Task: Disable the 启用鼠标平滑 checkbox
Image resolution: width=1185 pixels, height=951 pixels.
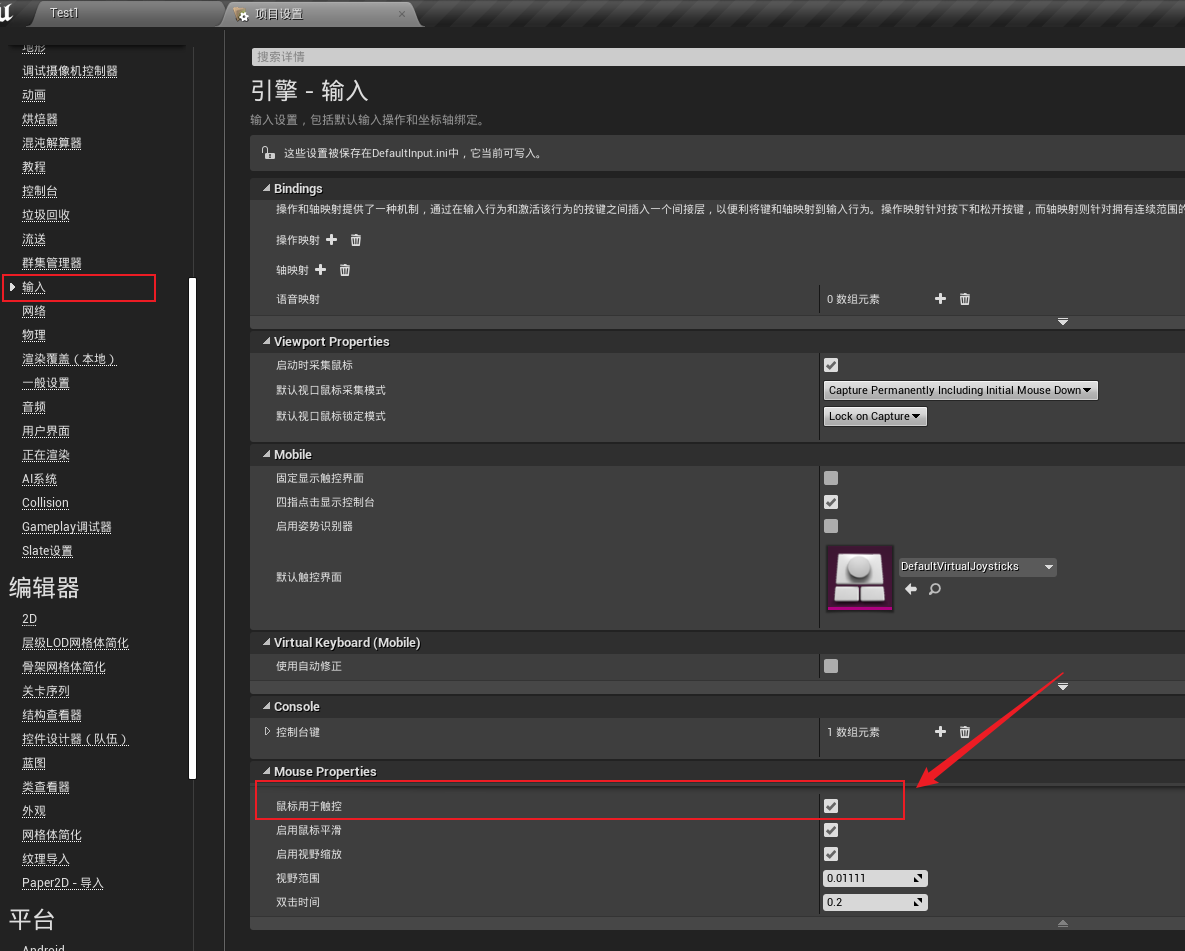Action: [x=831, y=829]
